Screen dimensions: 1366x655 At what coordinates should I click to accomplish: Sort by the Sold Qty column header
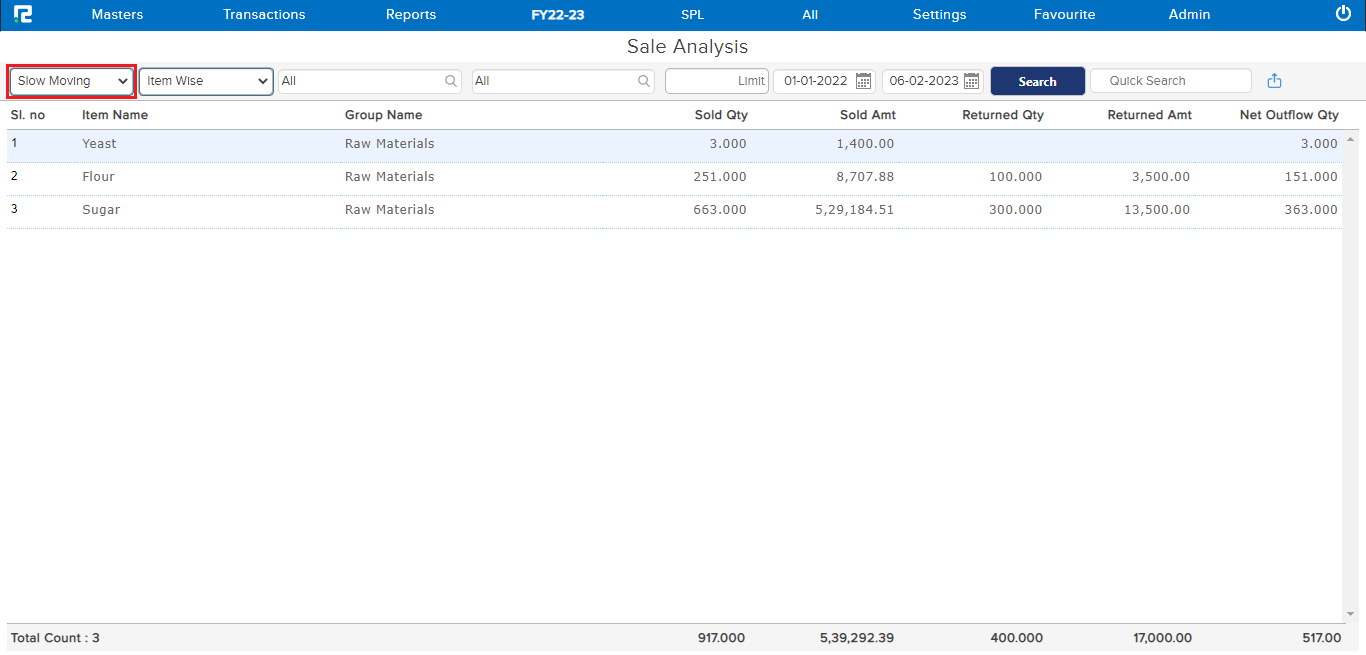(x=721, y=115)
